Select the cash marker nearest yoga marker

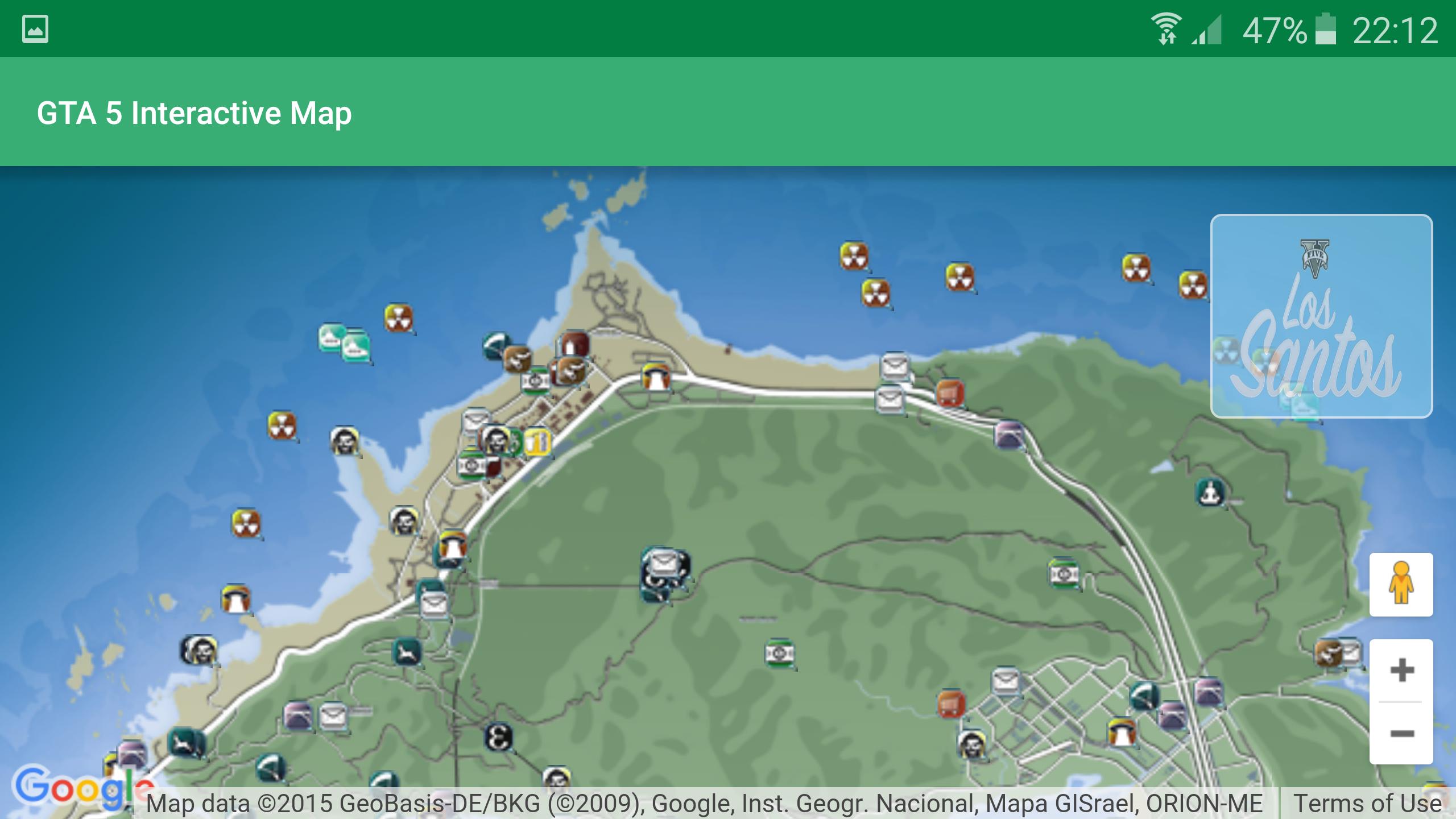[x=1064, y=573]
